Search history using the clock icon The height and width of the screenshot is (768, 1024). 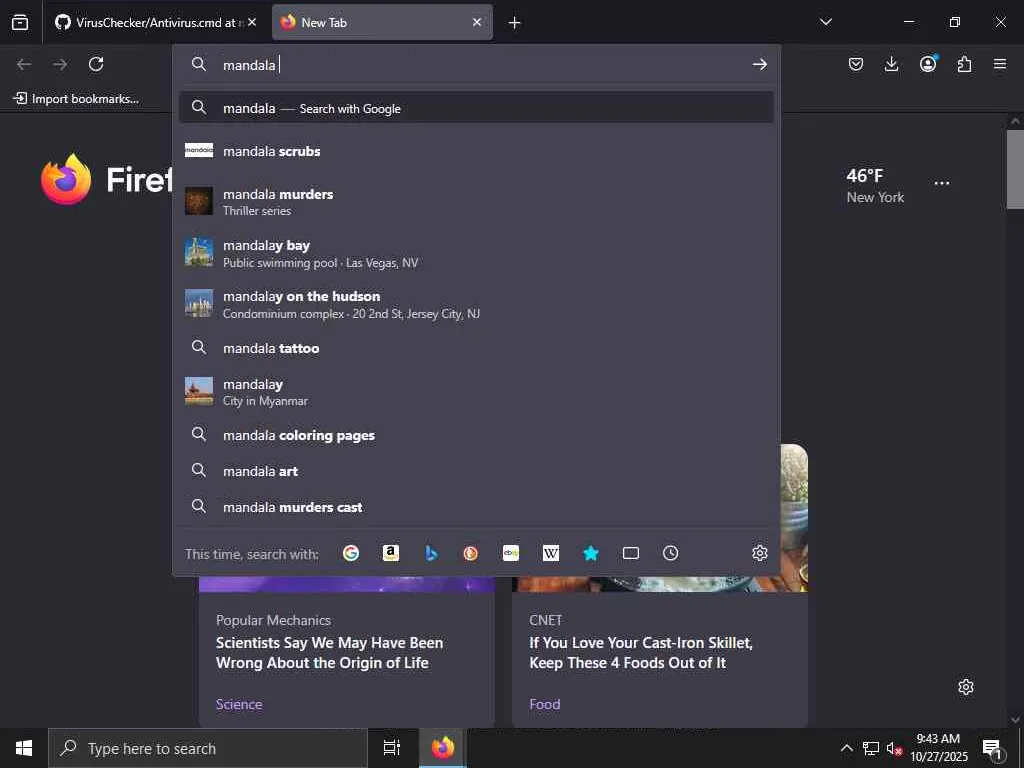(670, 553)
